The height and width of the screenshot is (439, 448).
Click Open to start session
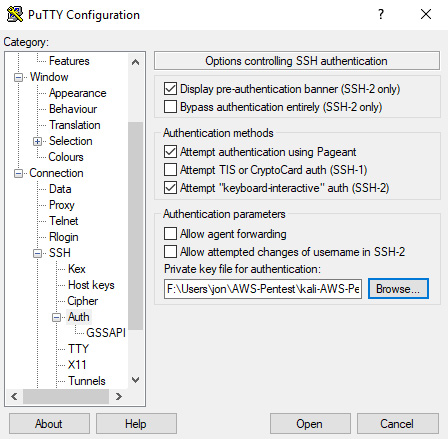(310, 424)
